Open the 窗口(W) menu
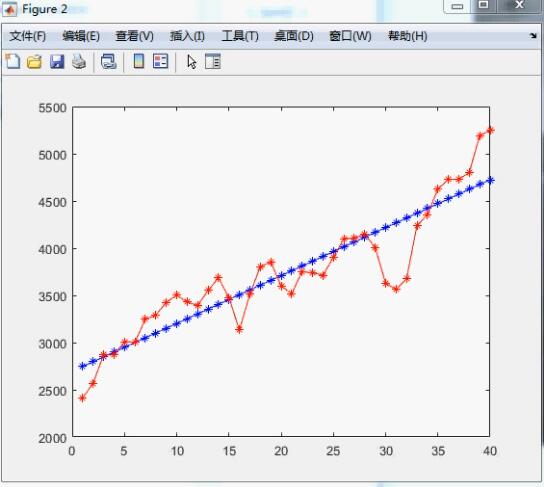 click(x=350, y=36)
